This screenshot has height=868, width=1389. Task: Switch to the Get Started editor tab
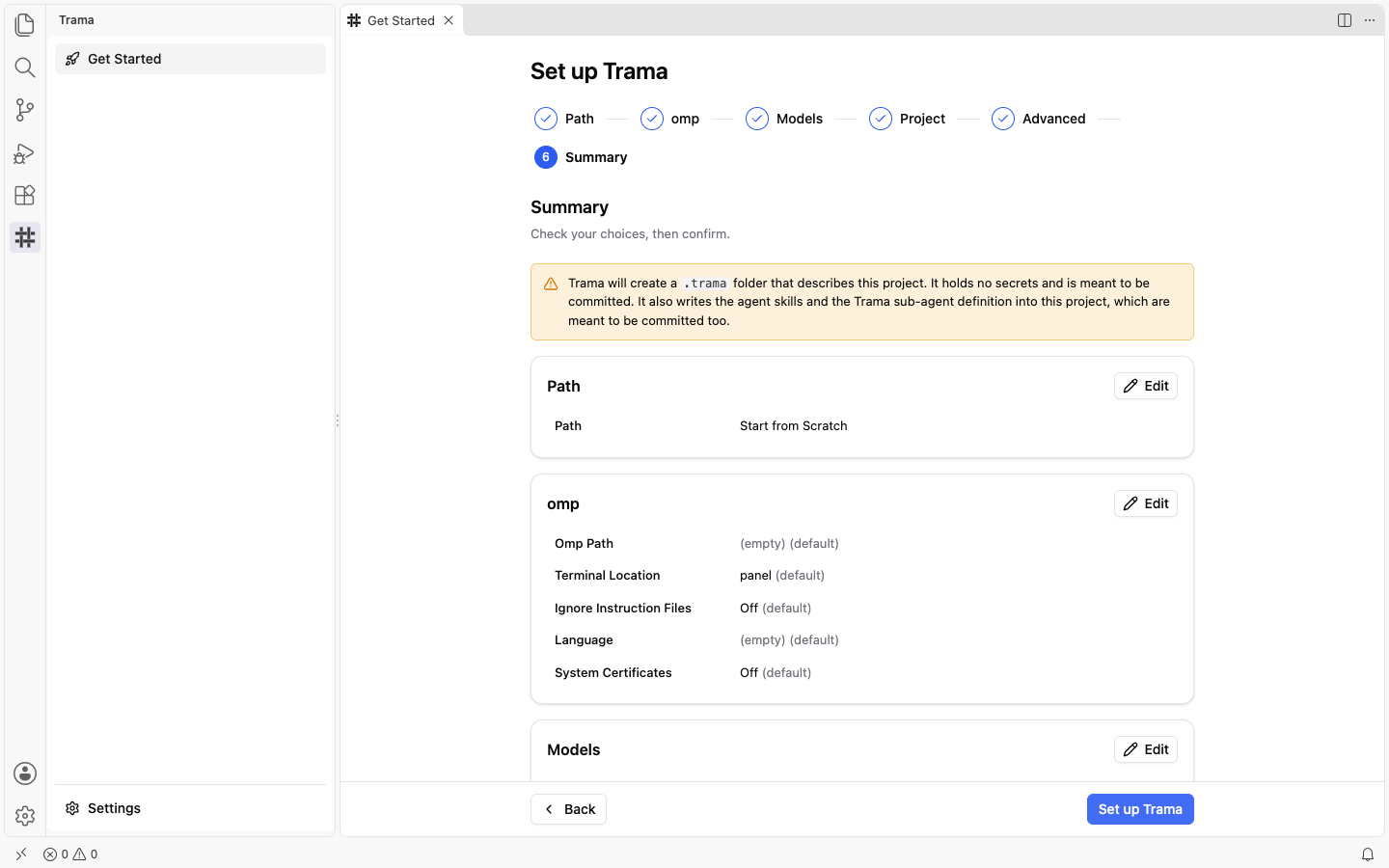[401, 20]
